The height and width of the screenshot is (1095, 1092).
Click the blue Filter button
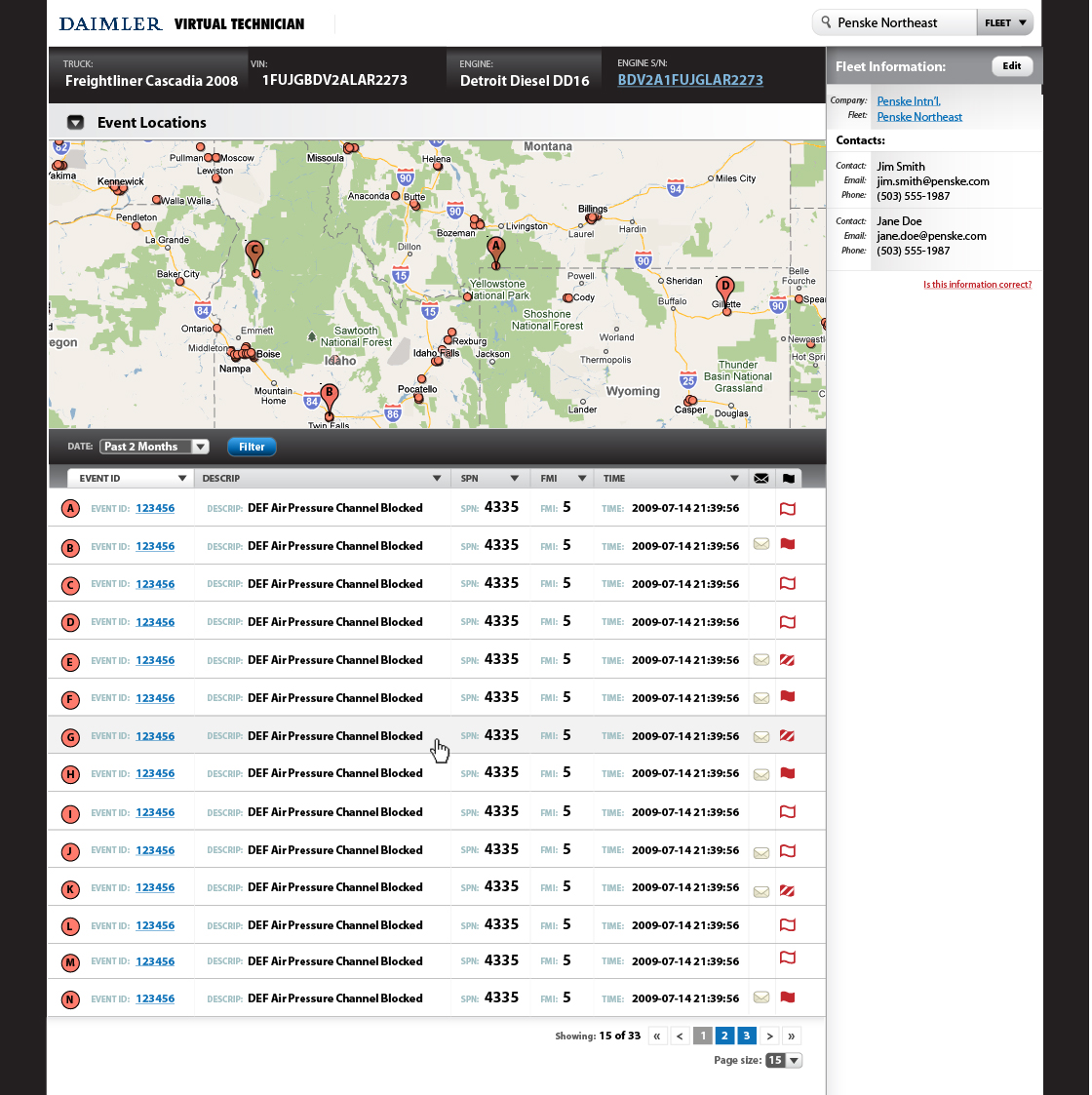(253, 447)
